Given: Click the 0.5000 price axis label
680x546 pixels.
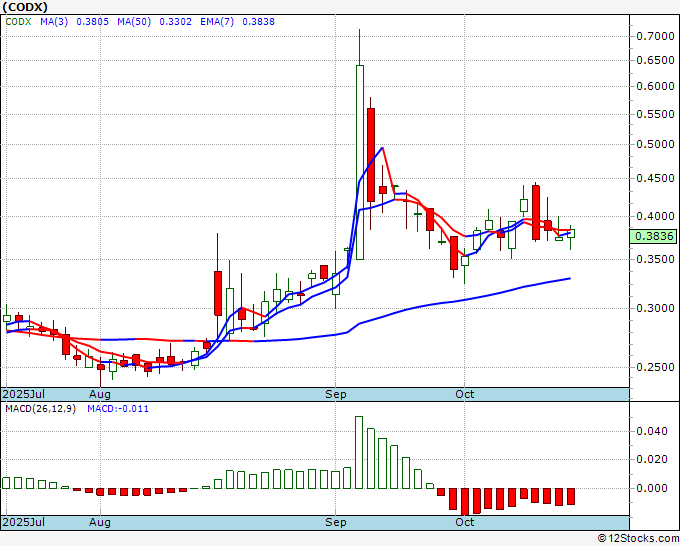Looking at the screenshot, I should coord(655,144).
